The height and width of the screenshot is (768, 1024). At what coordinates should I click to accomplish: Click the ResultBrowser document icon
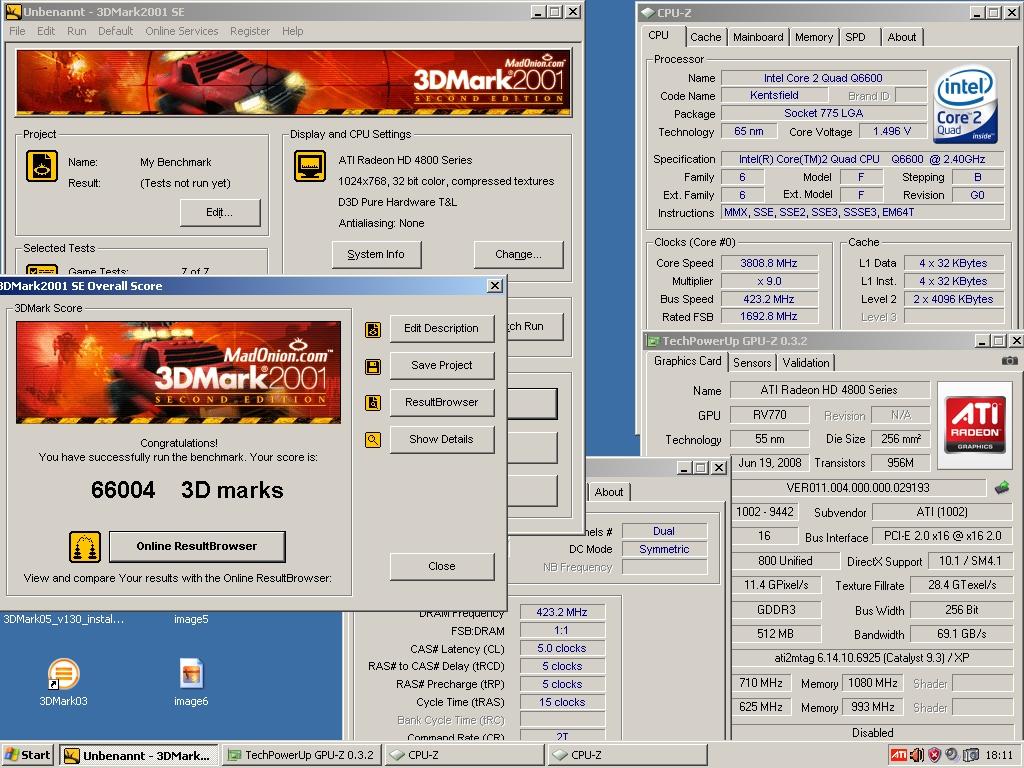pyautogui.click(x=373, y=403)
